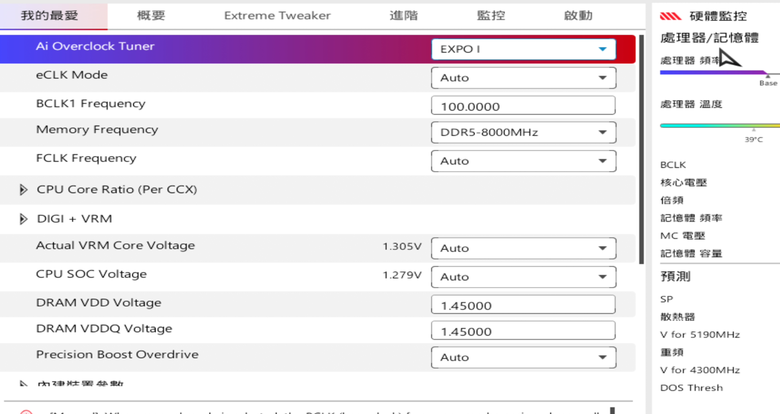
Task: Open the 監控 tab
Action: (491, 15)
